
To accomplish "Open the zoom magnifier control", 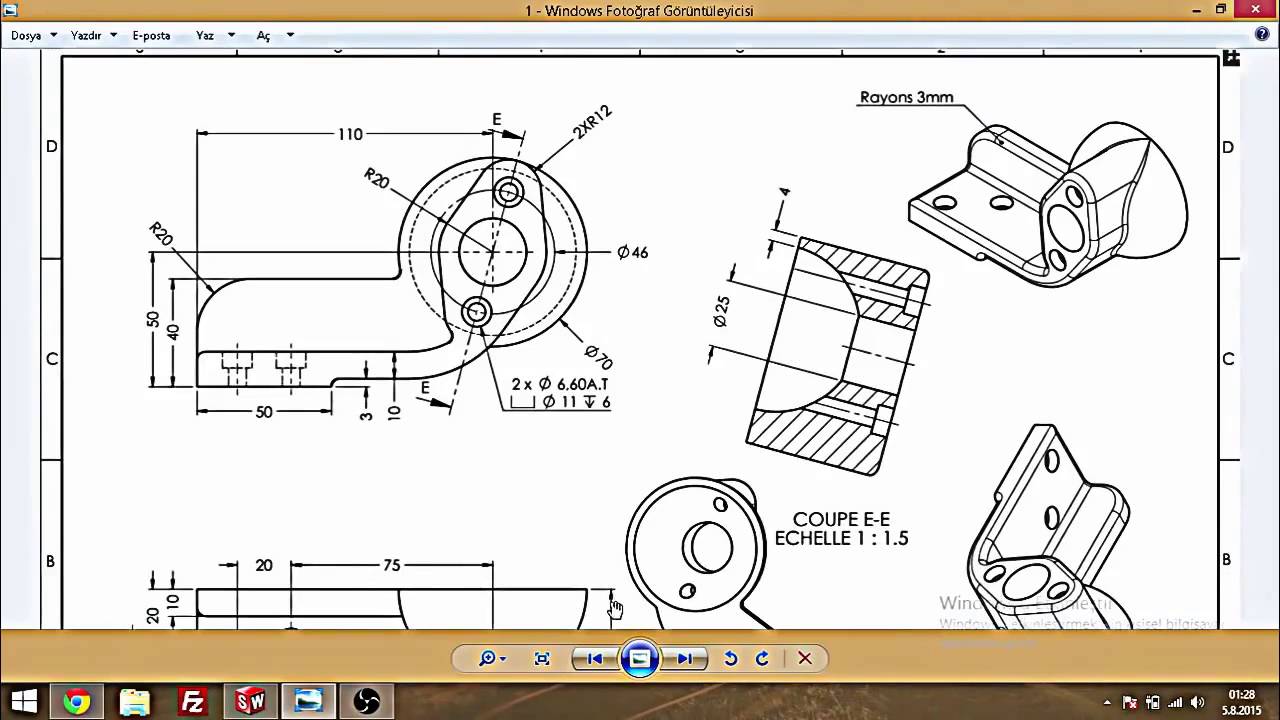I will click(487, 658).
